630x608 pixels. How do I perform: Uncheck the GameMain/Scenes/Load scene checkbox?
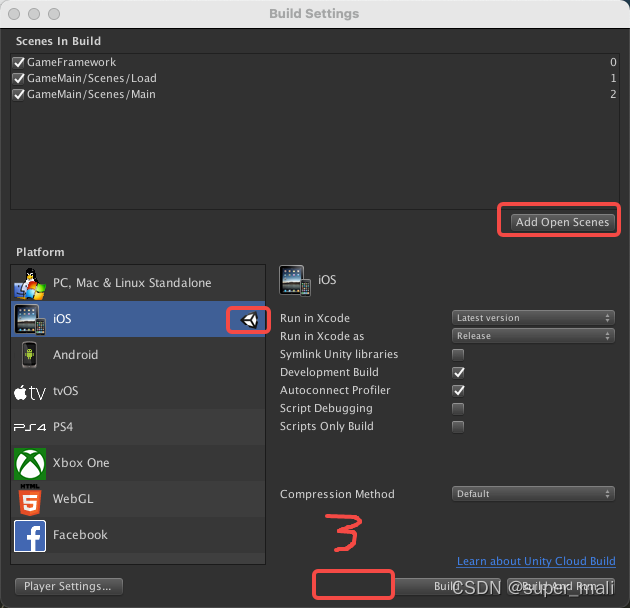(18, 78)
